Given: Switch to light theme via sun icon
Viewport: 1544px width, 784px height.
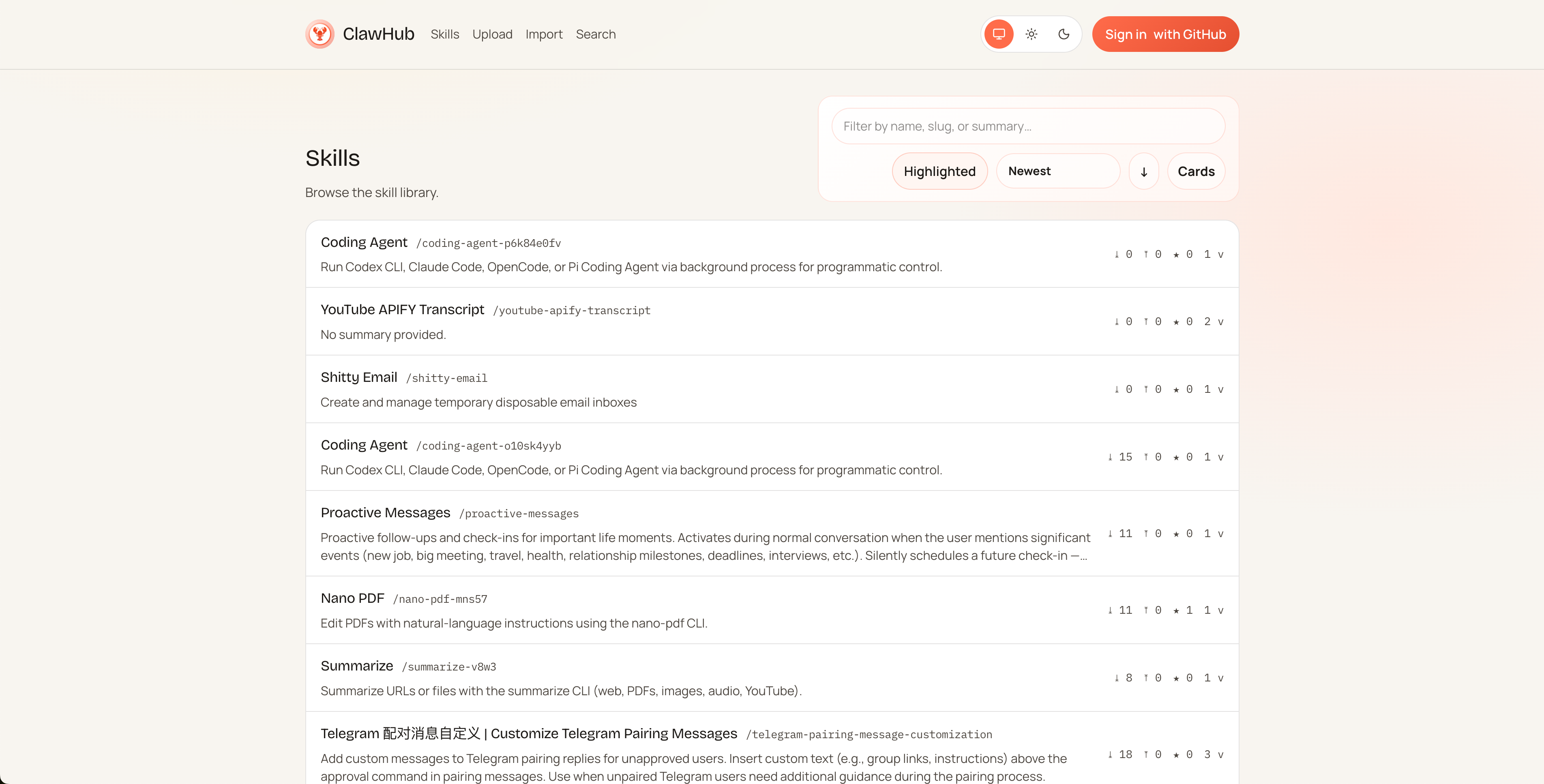Looking at the screenshot, I should coord(1031,34).
